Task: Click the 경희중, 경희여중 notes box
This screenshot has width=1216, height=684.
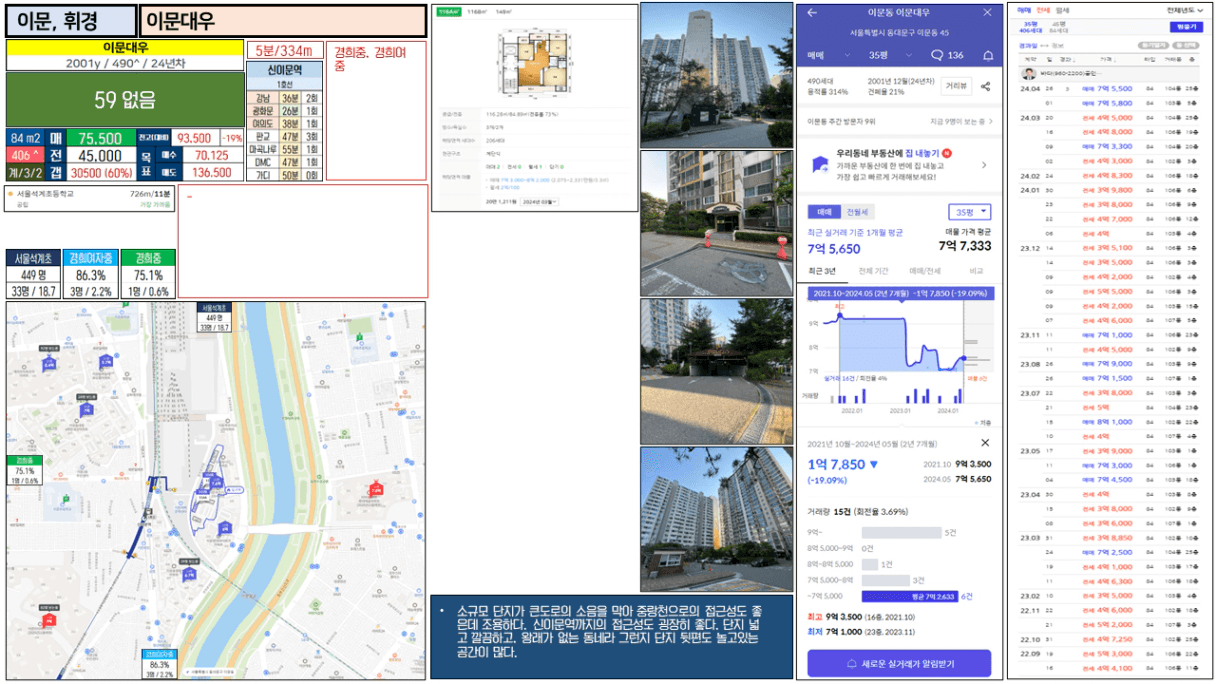Action: [376, 110]
